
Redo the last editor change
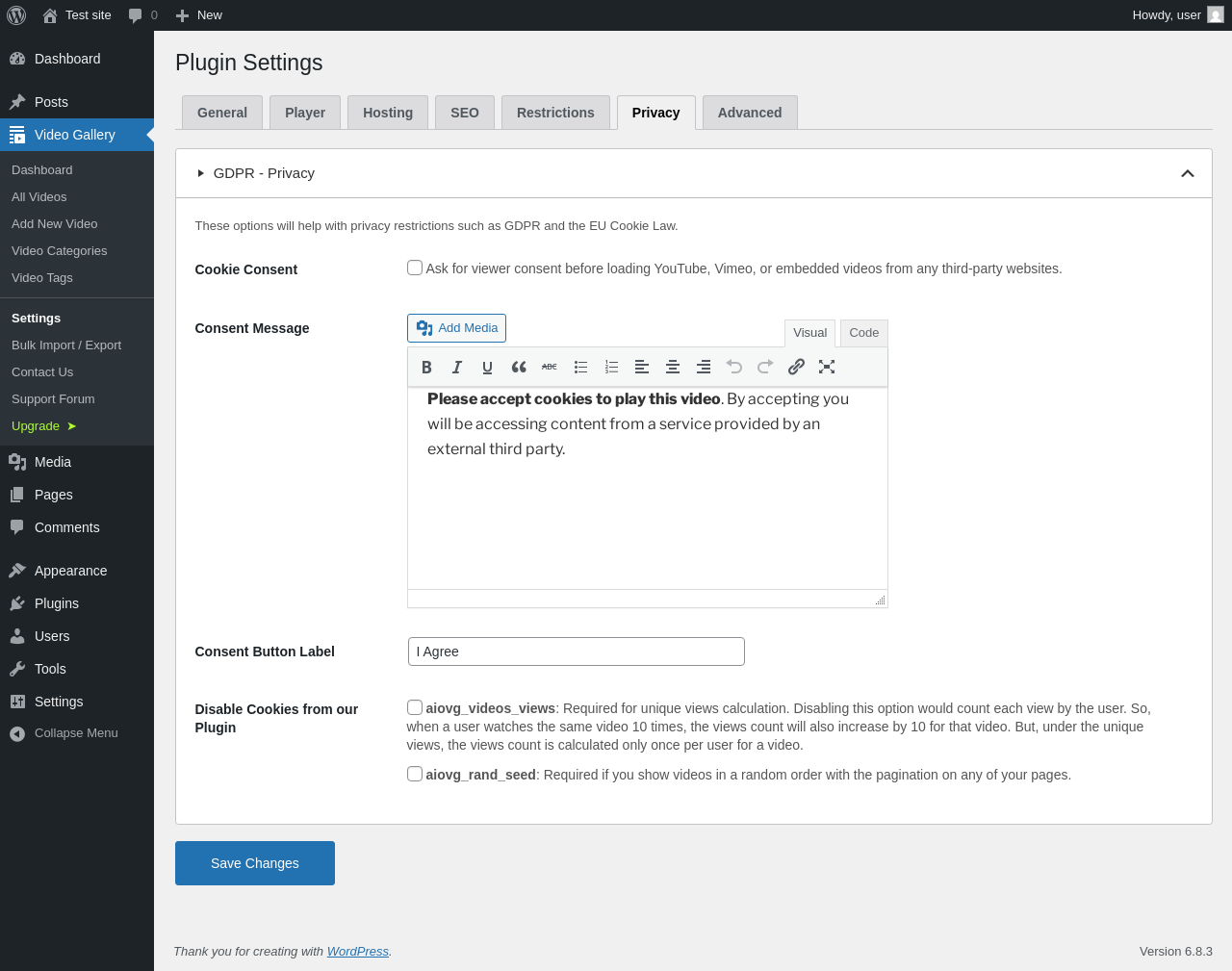[x=765, y=367]
